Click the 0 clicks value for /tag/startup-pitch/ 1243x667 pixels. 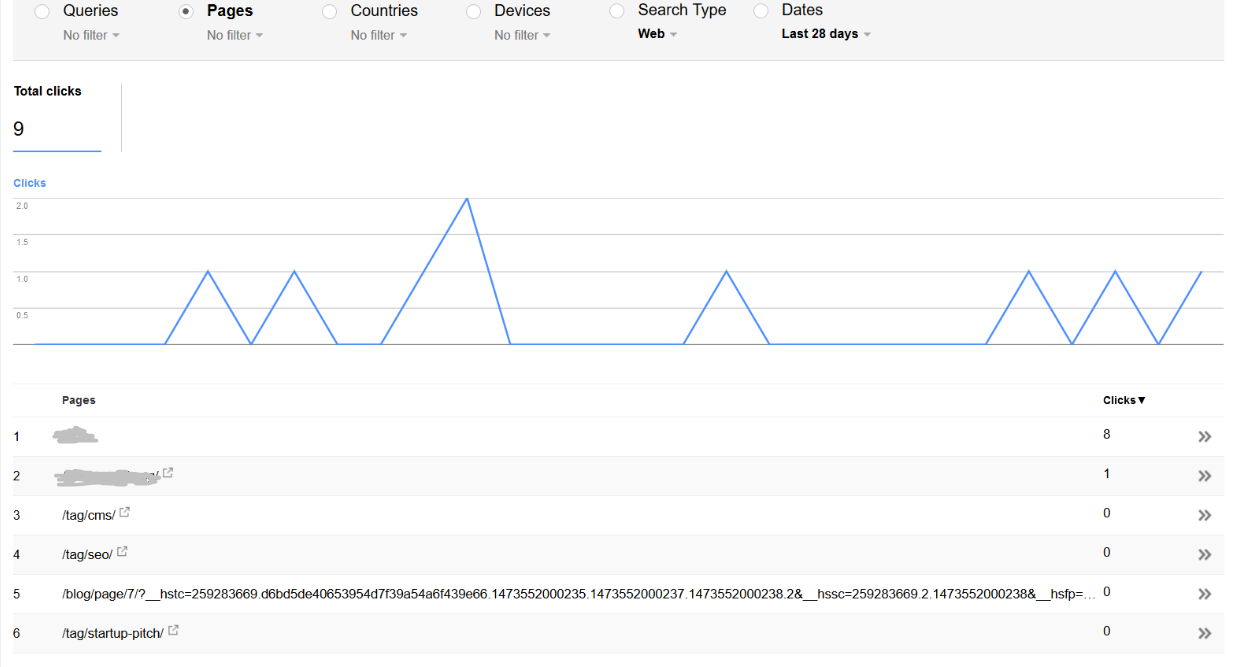1107,631
